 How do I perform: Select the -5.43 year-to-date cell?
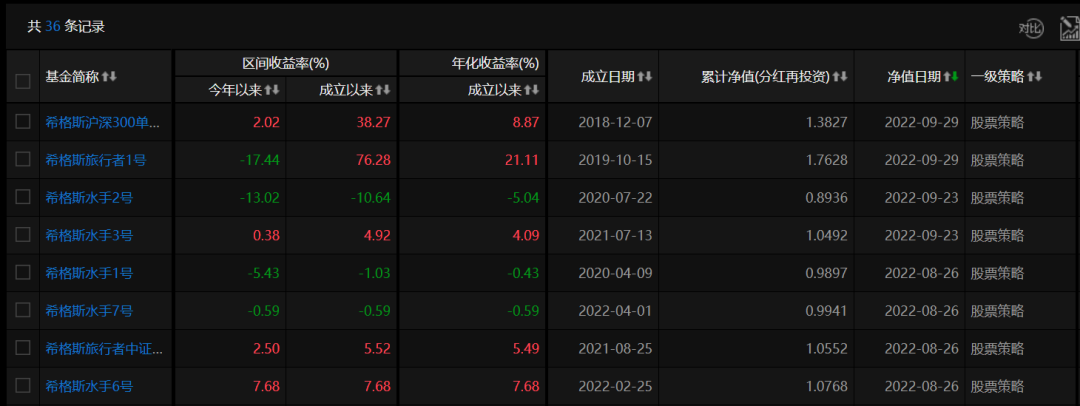(x=264, y=274)
